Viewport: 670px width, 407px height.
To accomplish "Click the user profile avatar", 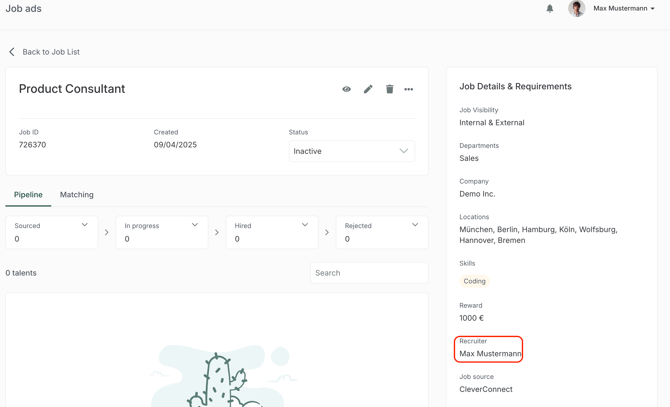I will [576, 9].
